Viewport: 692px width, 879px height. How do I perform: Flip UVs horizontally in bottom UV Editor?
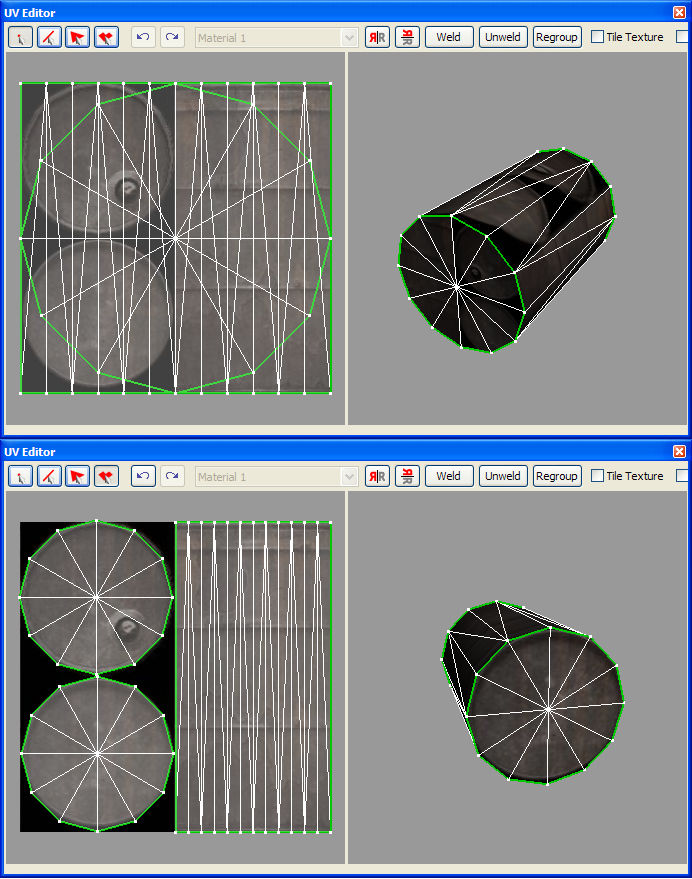pos(377,476)
